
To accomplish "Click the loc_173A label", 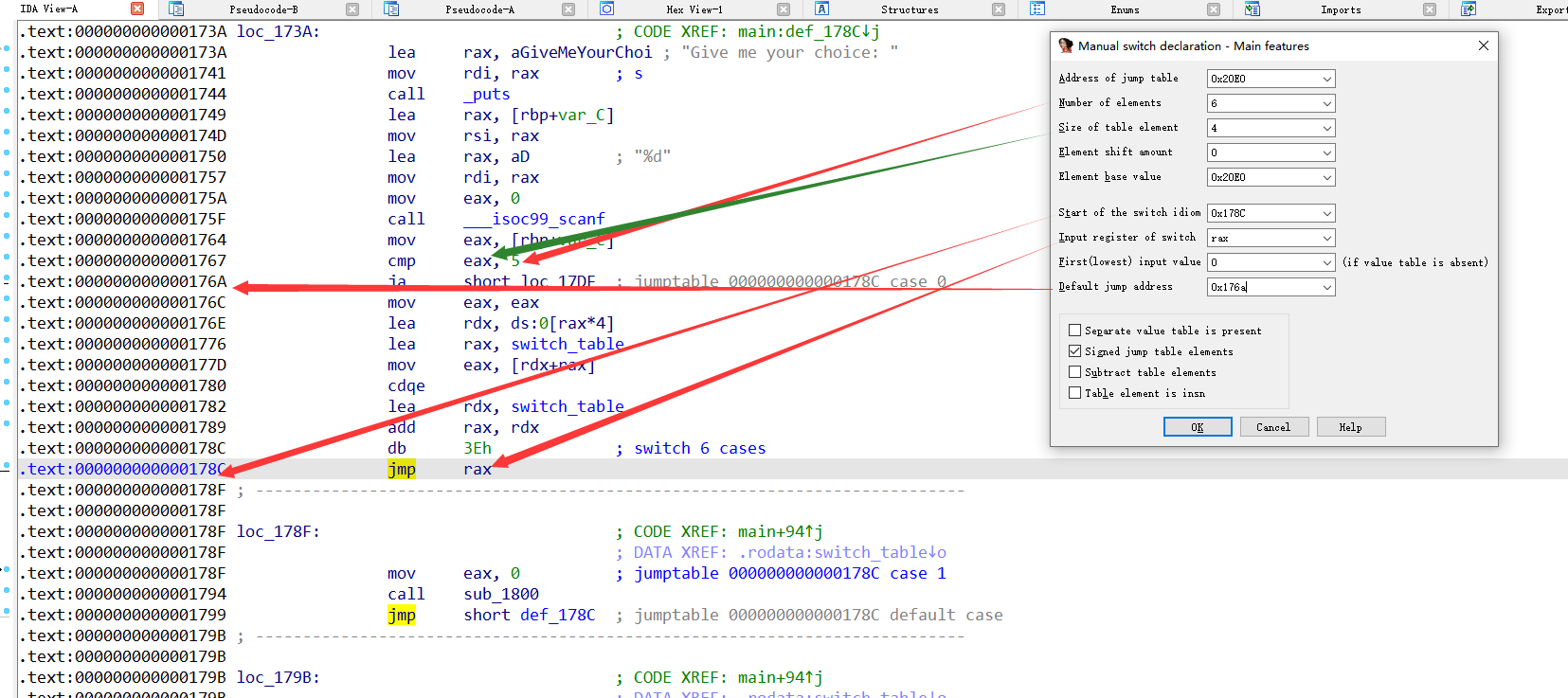I will click(x=278, y=31).
